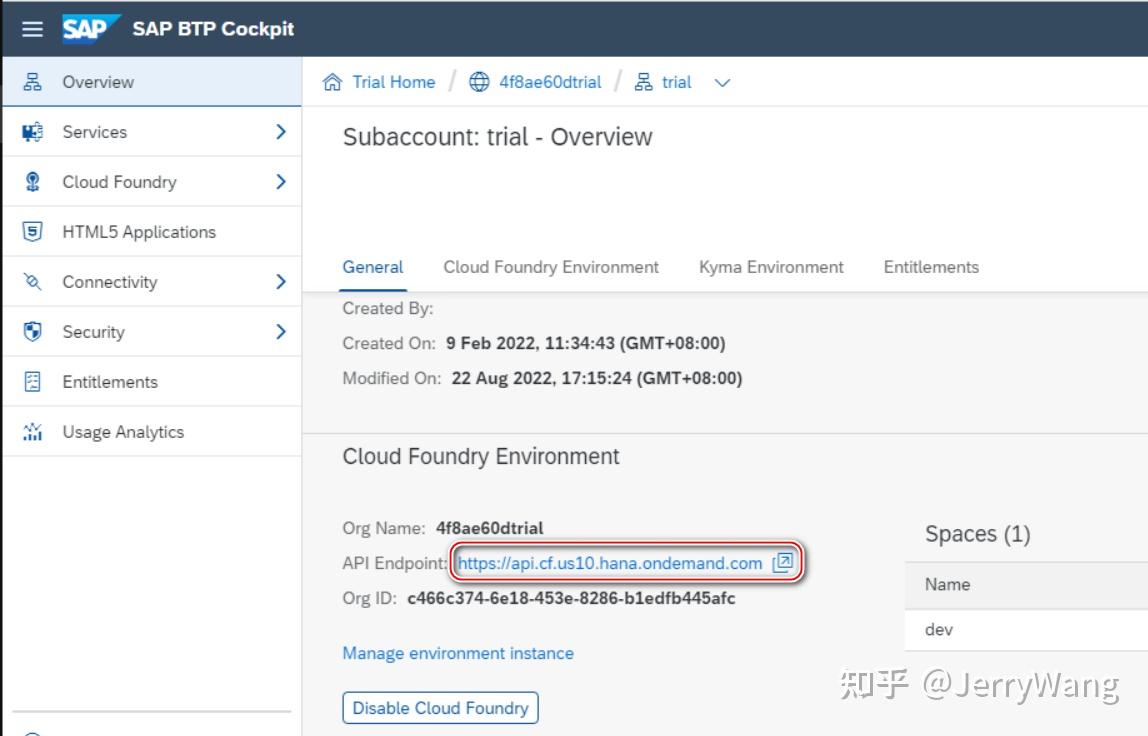Expand the Cloud Foundry sidebar section
The height and width of the screenshot is (736, 1148).
(281, 181)
